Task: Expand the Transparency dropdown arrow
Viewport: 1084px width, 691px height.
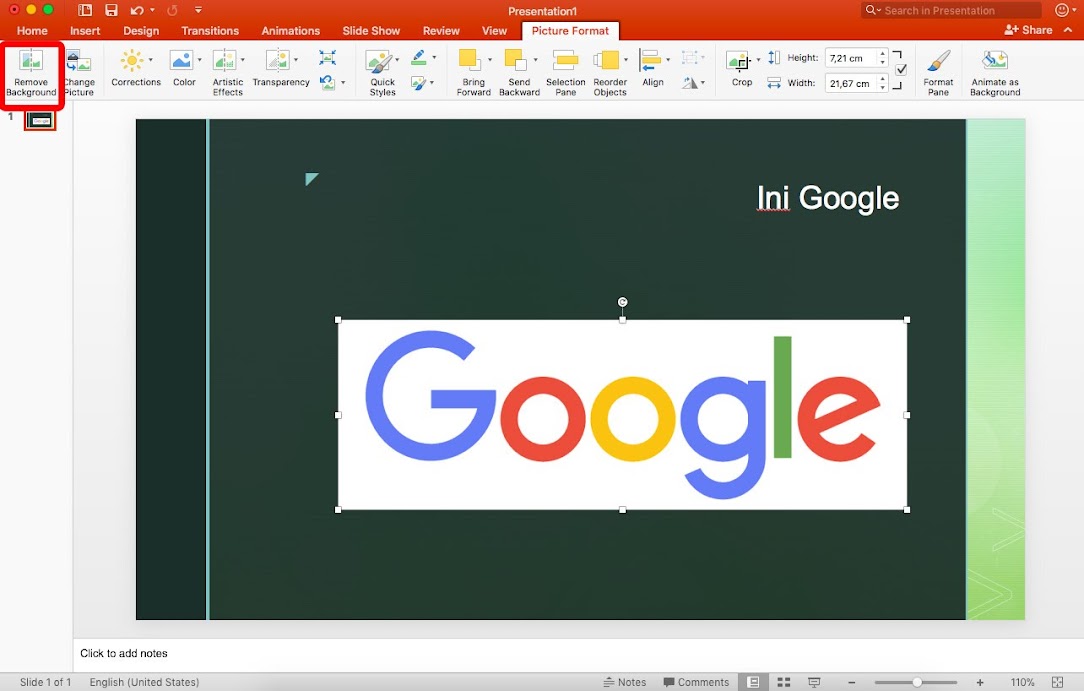Action: coord(296,60)
